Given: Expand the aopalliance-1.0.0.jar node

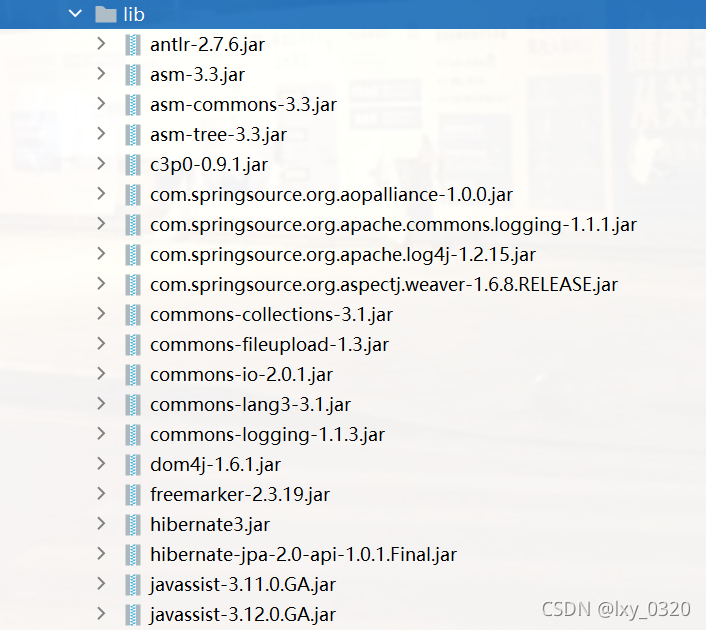Looking at the screenshot, I should click(101, 194).
